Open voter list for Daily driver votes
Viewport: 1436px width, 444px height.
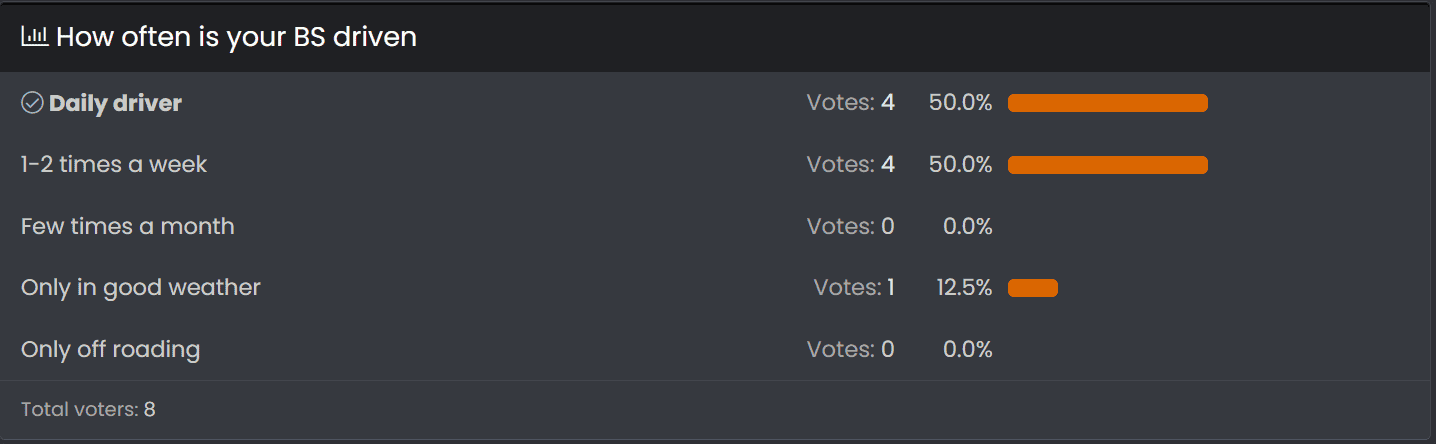(850, 103)
